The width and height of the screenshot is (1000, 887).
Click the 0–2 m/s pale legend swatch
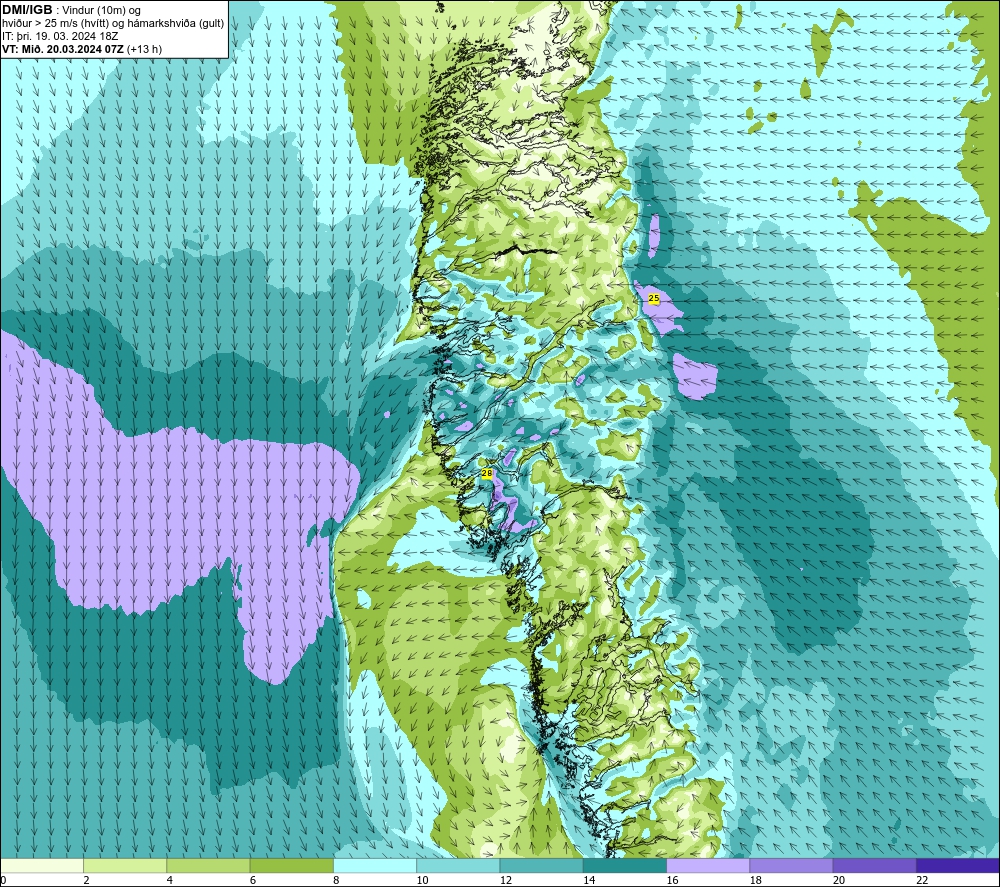point(41,865)
